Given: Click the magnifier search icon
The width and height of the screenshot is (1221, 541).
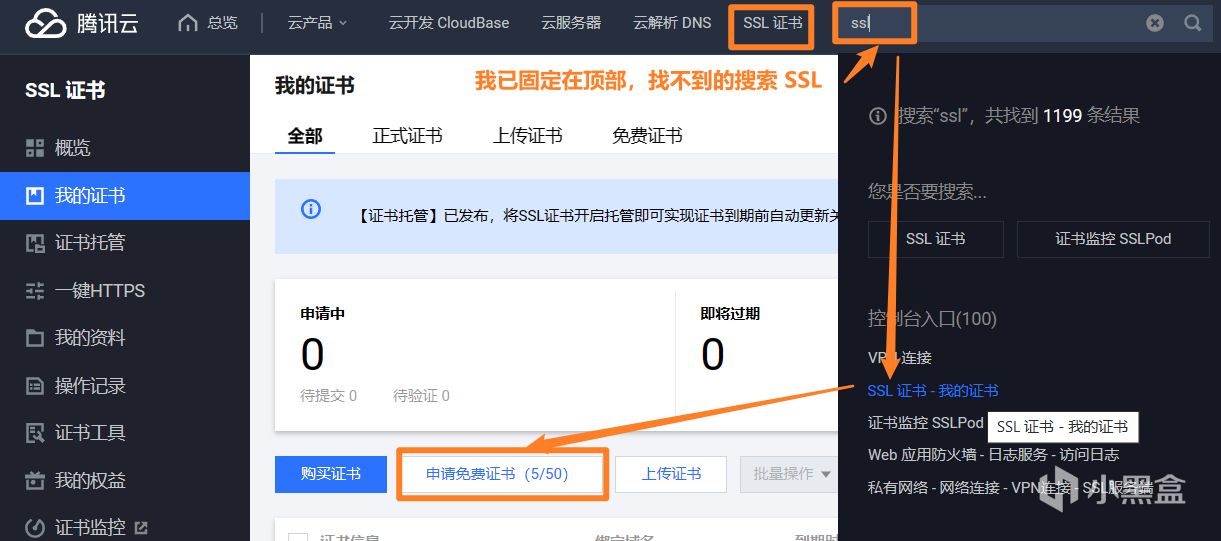Looking at the screenshot, I should pos(1192,23).
